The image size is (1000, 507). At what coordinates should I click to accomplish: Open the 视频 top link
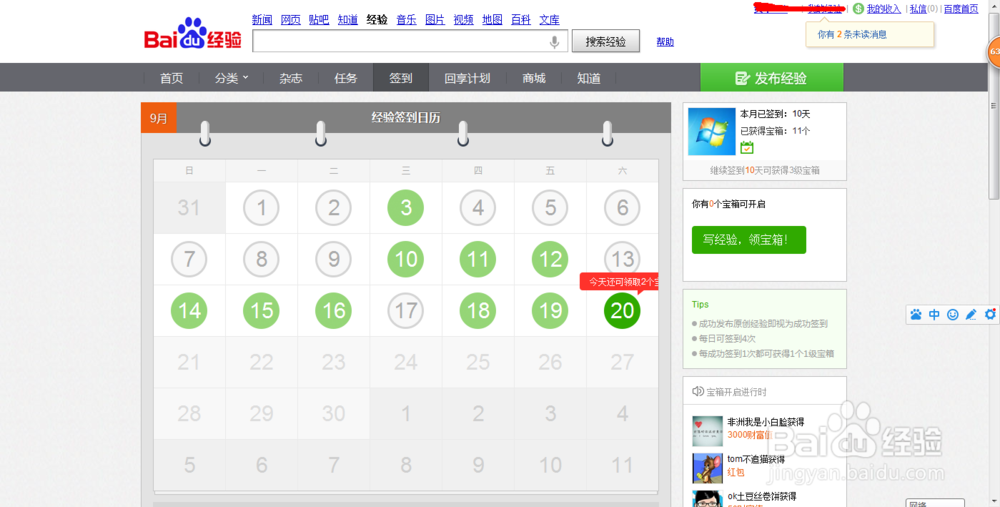[464, 20]
